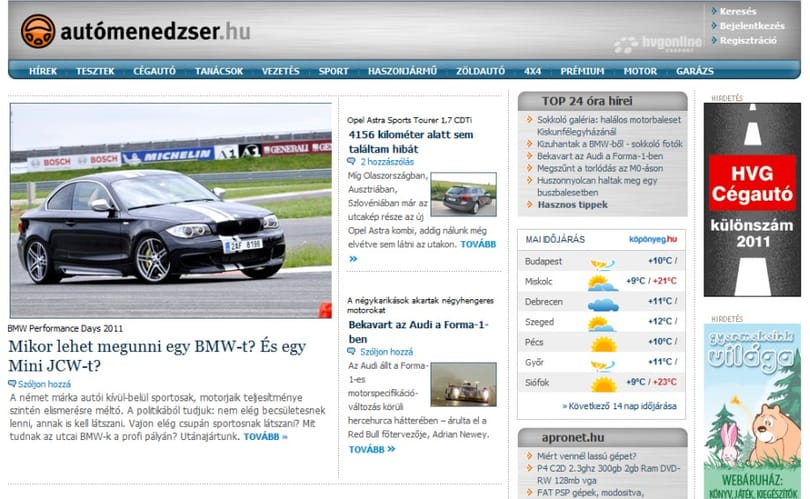Open the SPORT menu

[334, 71]
